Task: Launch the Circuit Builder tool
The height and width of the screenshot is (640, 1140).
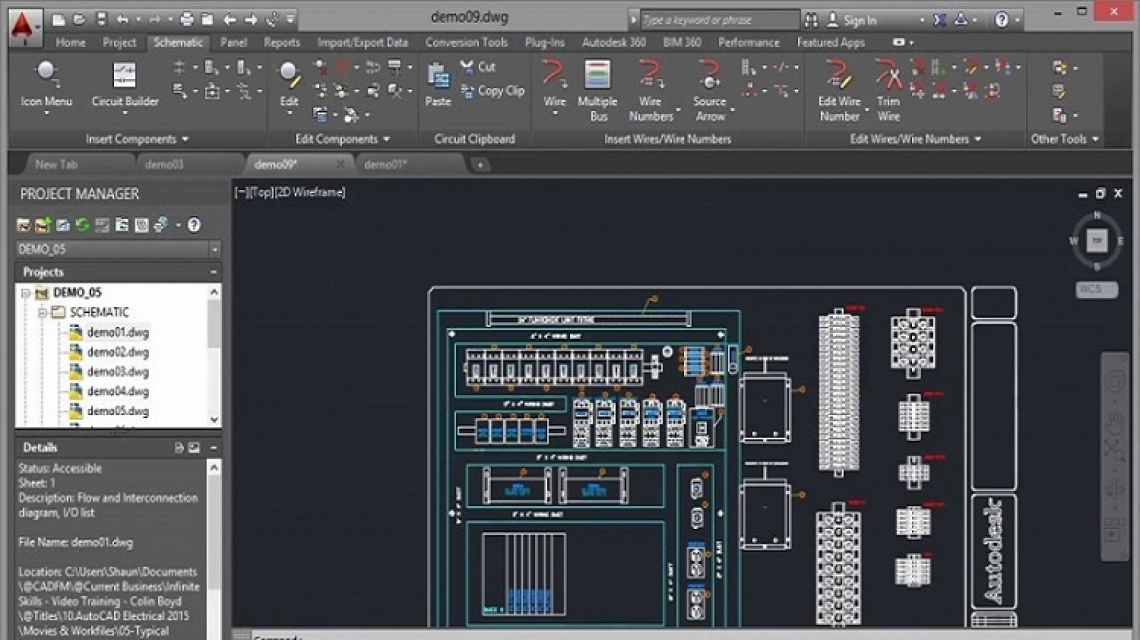Action: click(124, 86)
